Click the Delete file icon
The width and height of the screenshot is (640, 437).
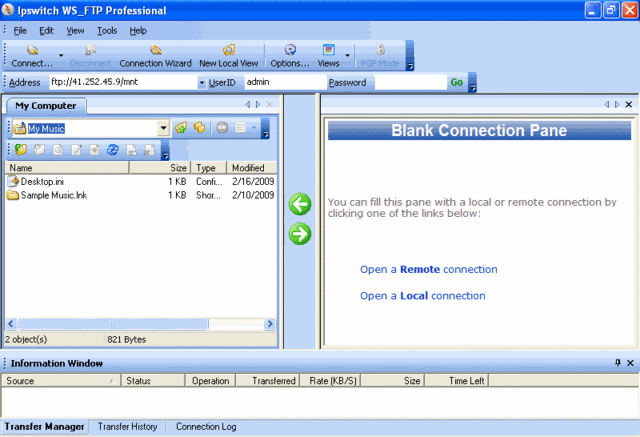(x=149, y=150)
